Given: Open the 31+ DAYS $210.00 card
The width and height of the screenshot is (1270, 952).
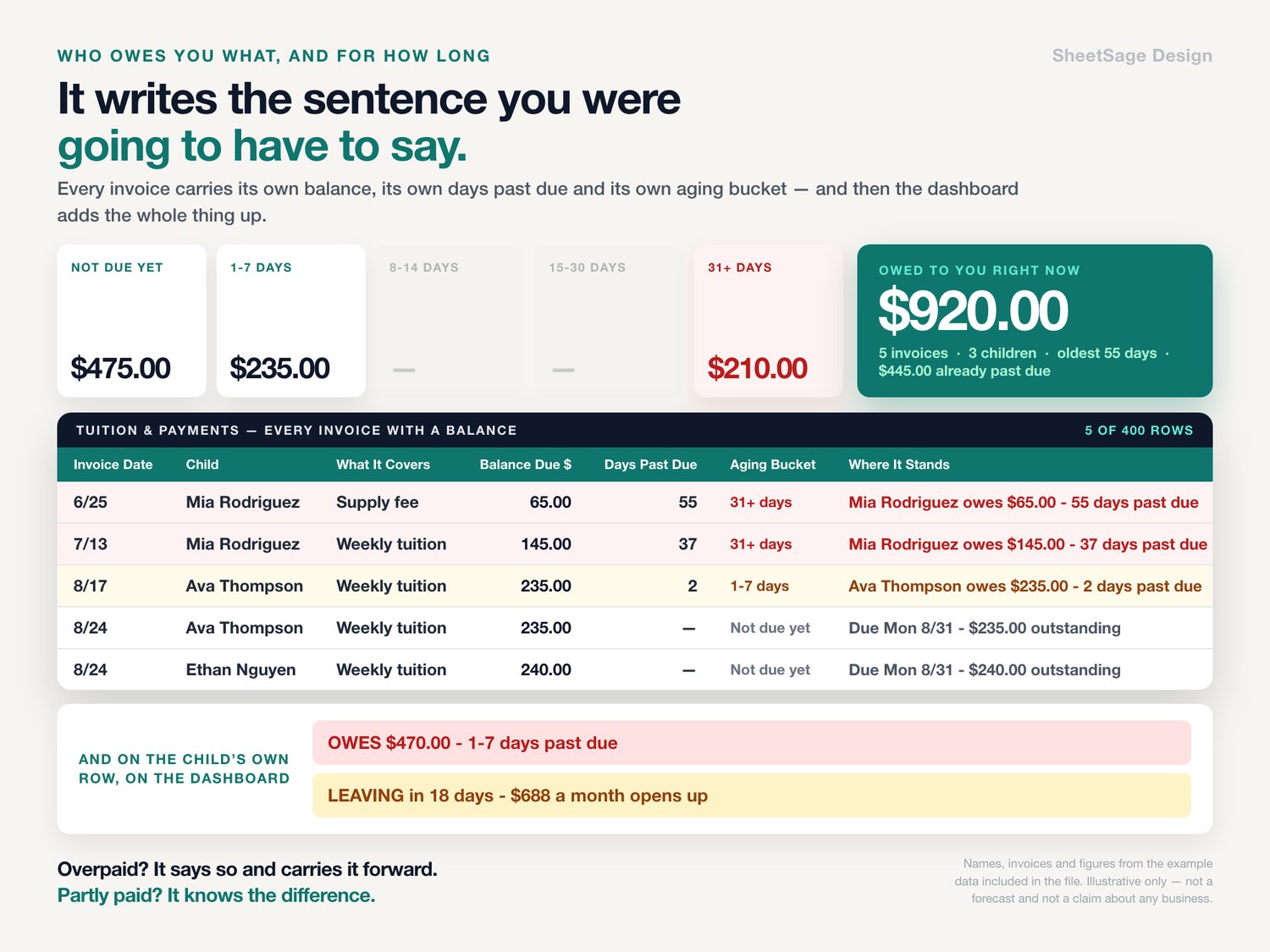Looking at the screenshot, I should 768,321.
